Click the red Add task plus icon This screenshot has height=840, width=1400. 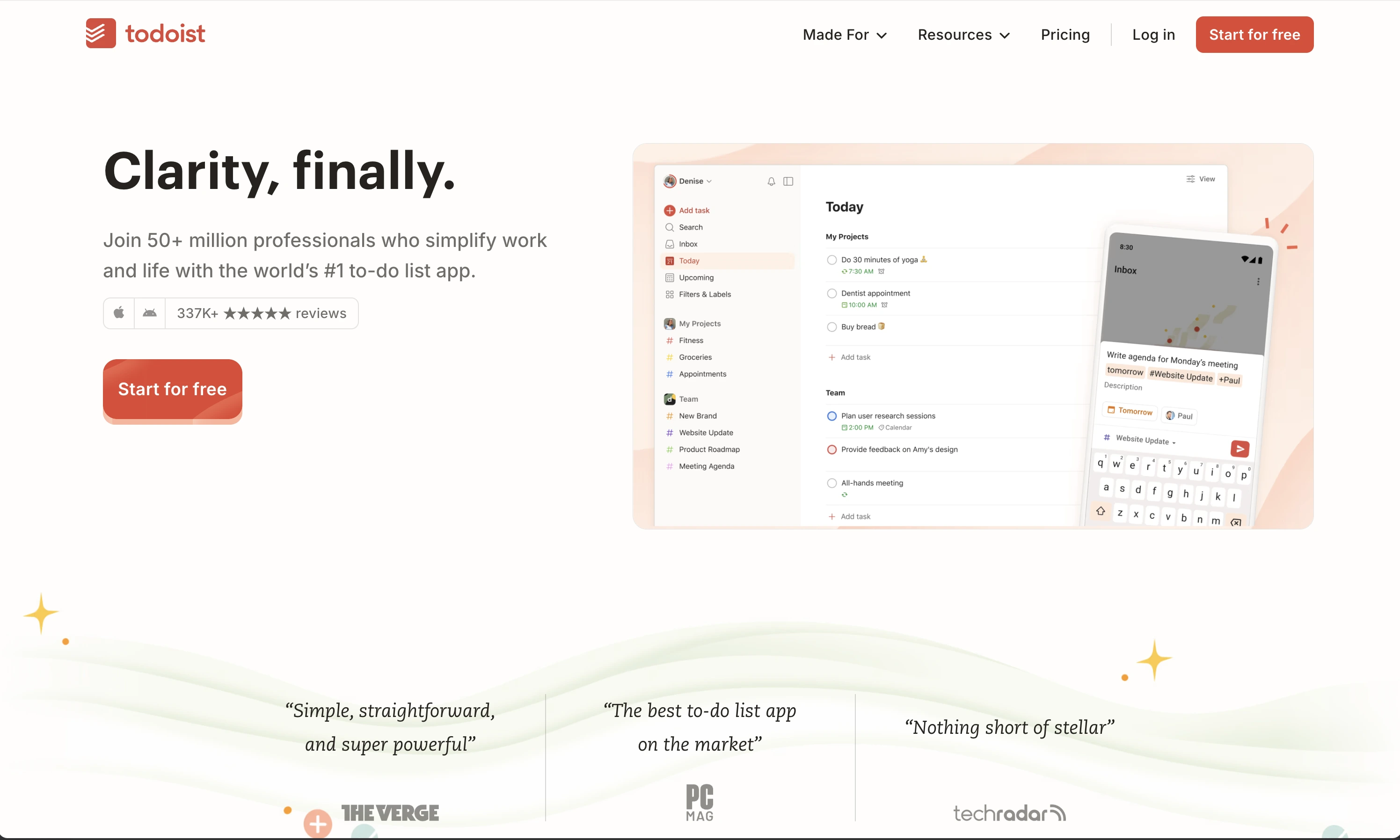669,210
